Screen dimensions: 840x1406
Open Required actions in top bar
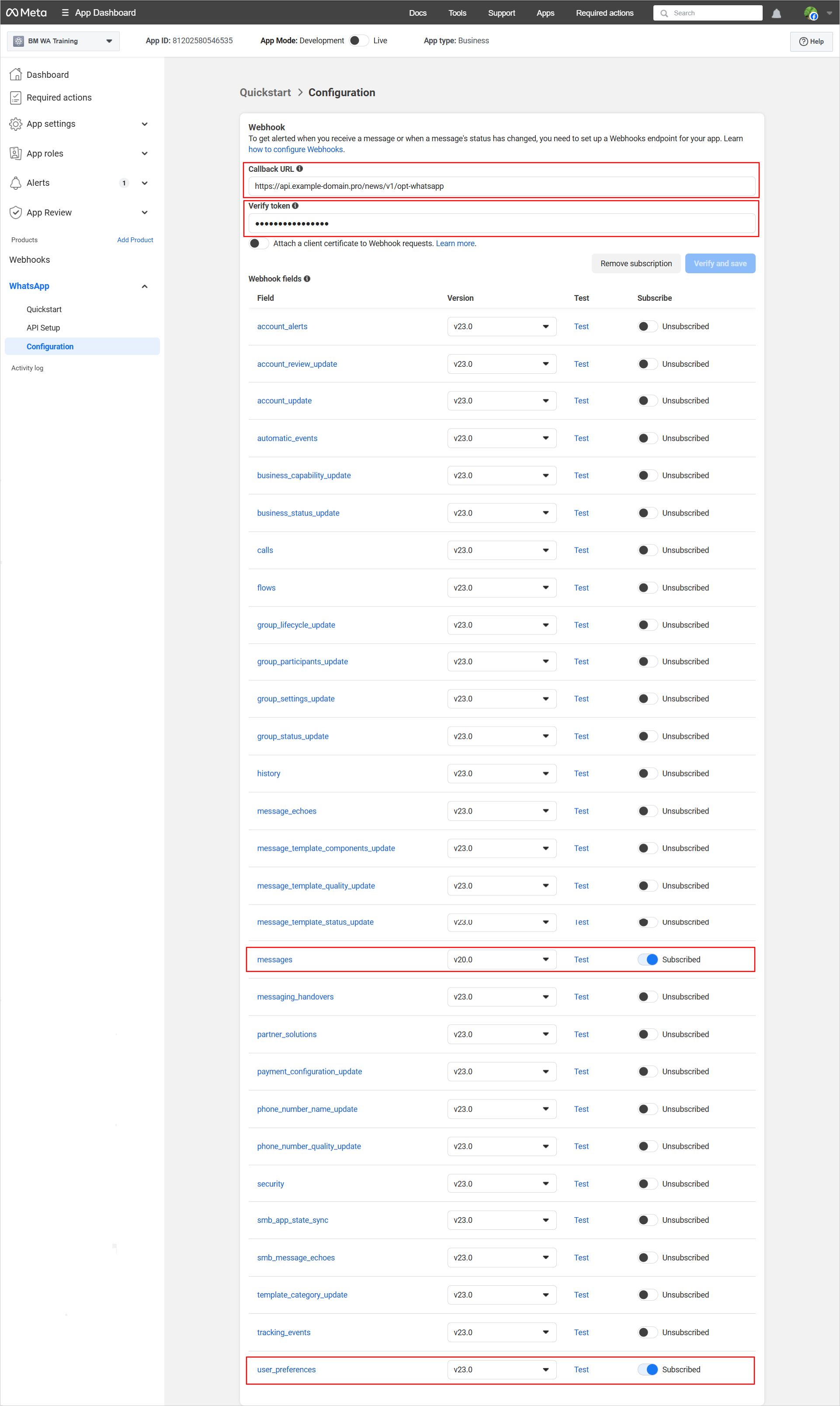pyautogui.click(x=604, y=13)
